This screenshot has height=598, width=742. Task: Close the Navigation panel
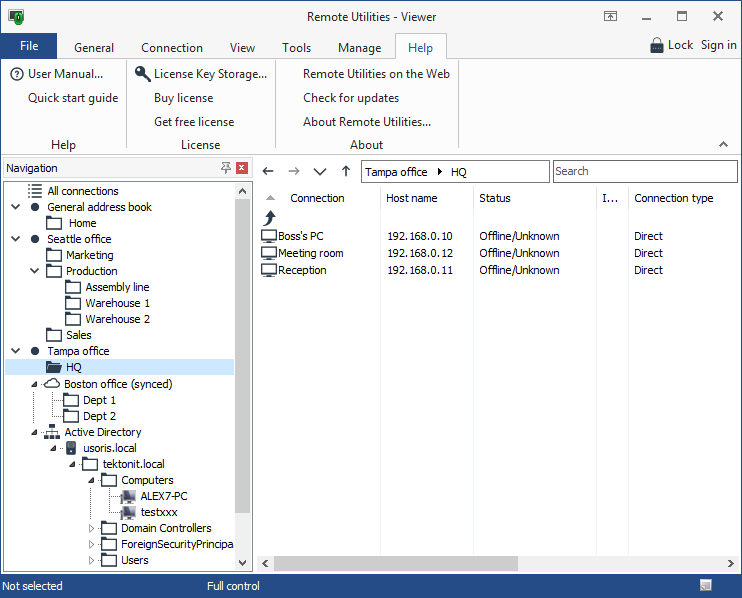click(x=241, y=168)
